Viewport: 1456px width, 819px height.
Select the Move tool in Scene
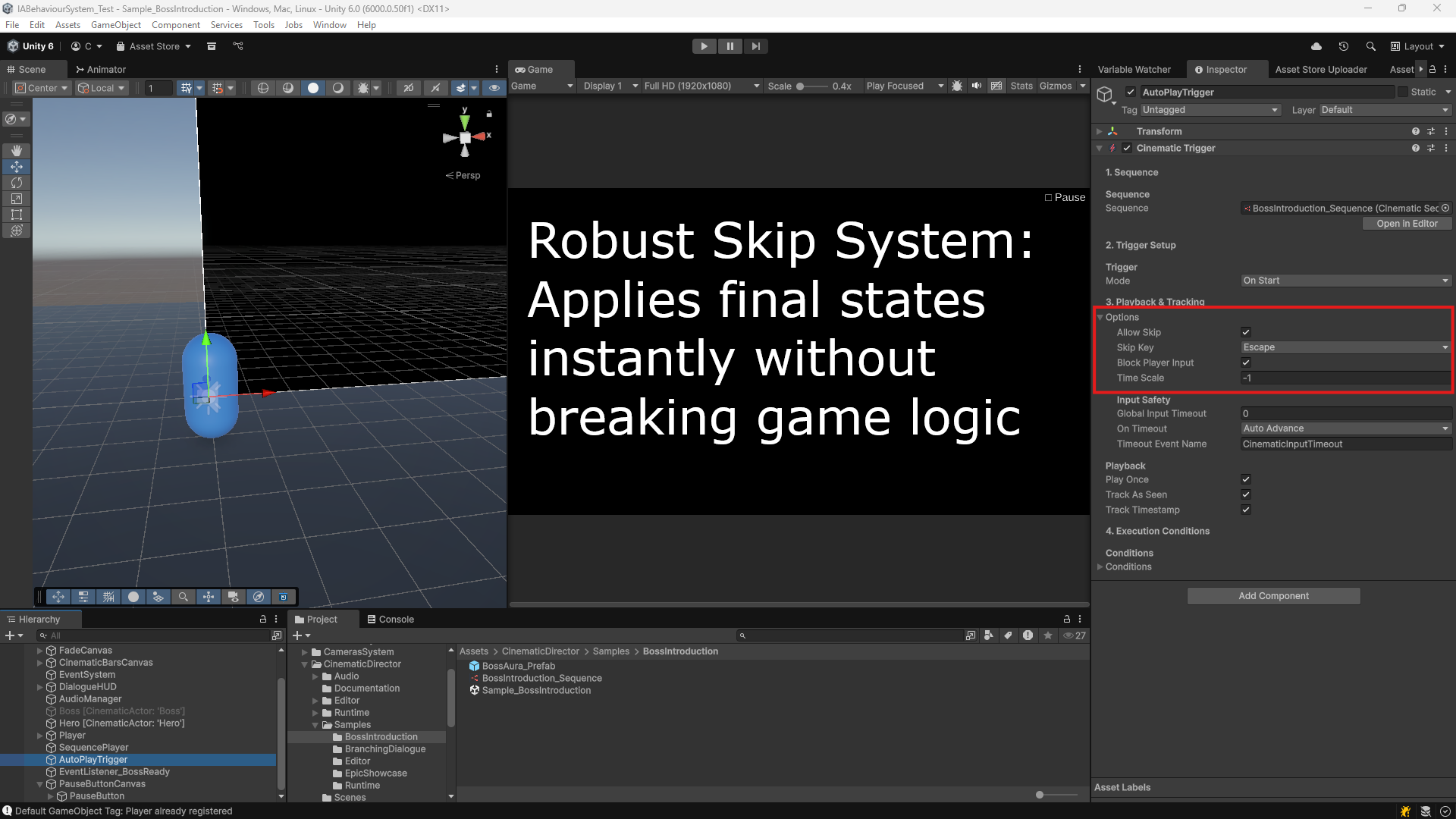(17, 167)
